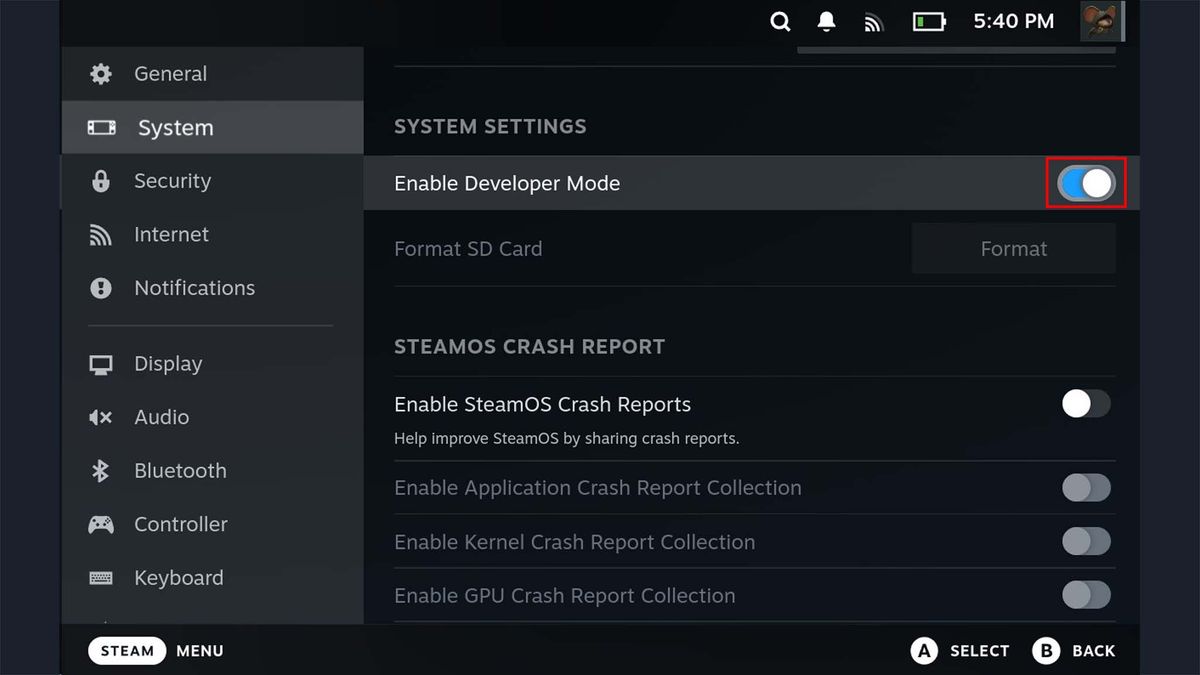Switch to the System settings section
Screen dimensions: 1200x675
[x=174, y=127]
